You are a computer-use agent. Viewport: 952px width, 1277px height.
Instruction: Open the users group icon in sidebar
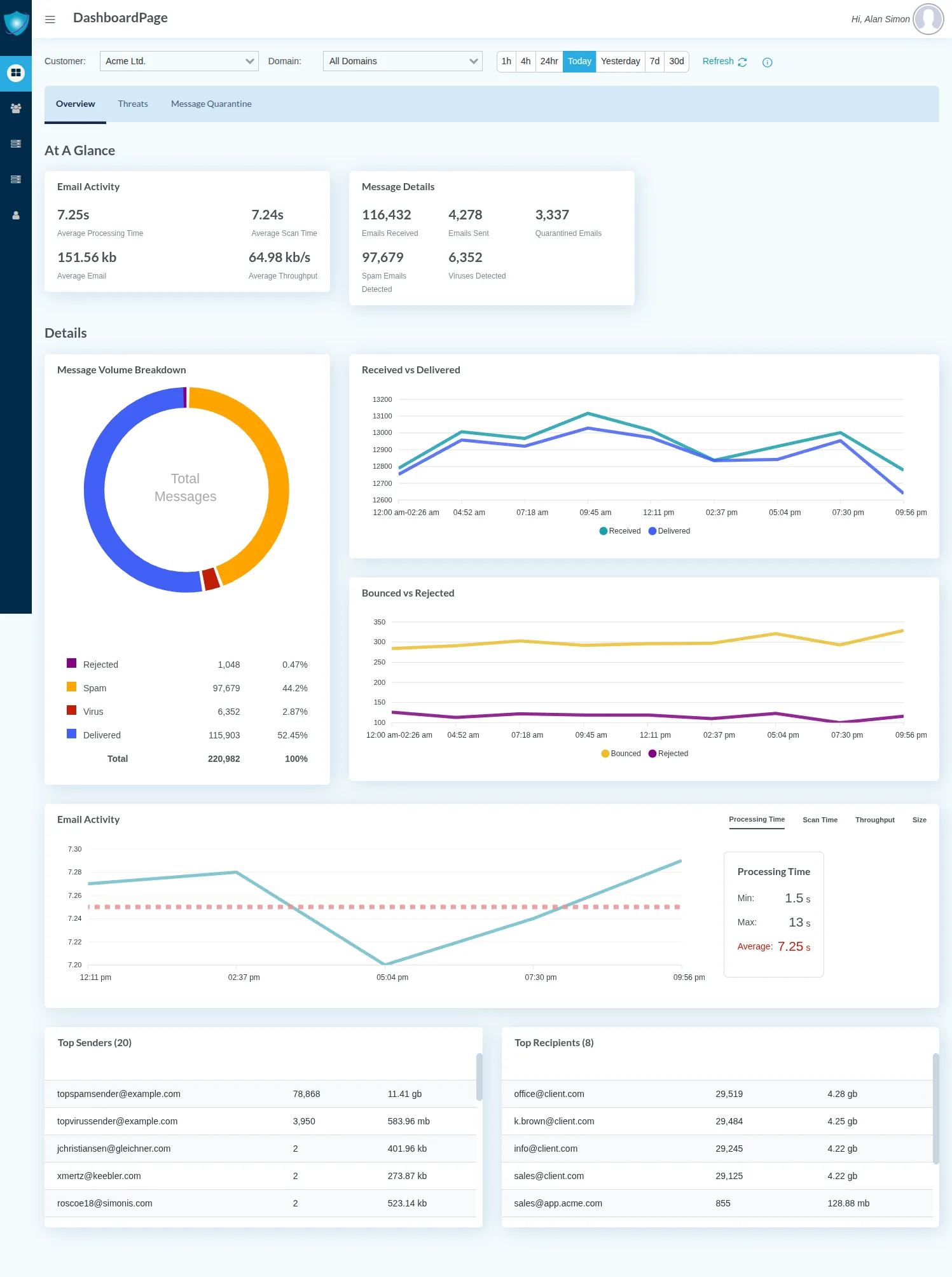point(16,109)
